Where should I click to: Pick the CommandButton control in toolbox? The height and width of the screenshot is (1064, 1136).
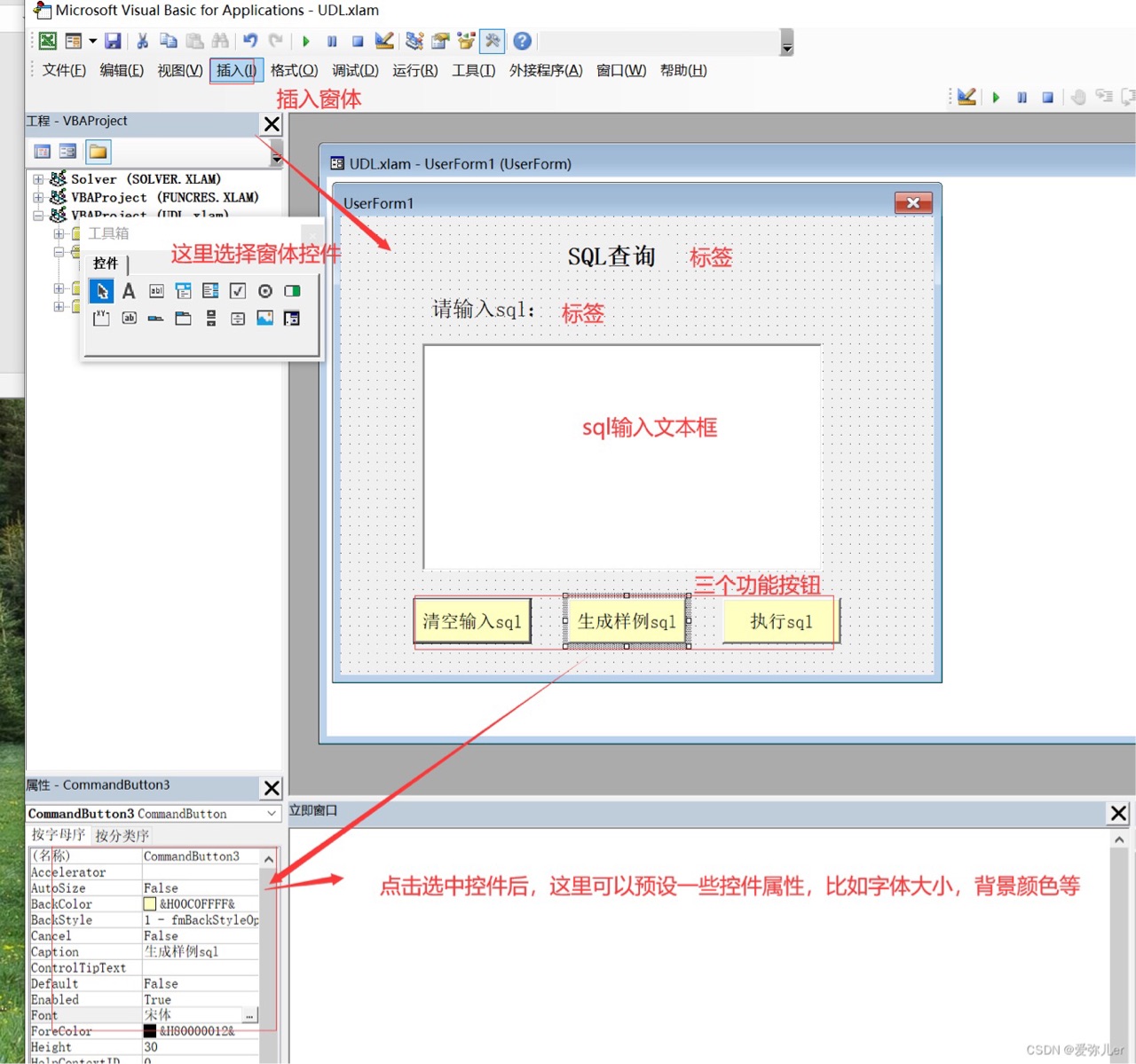point(129,318)
